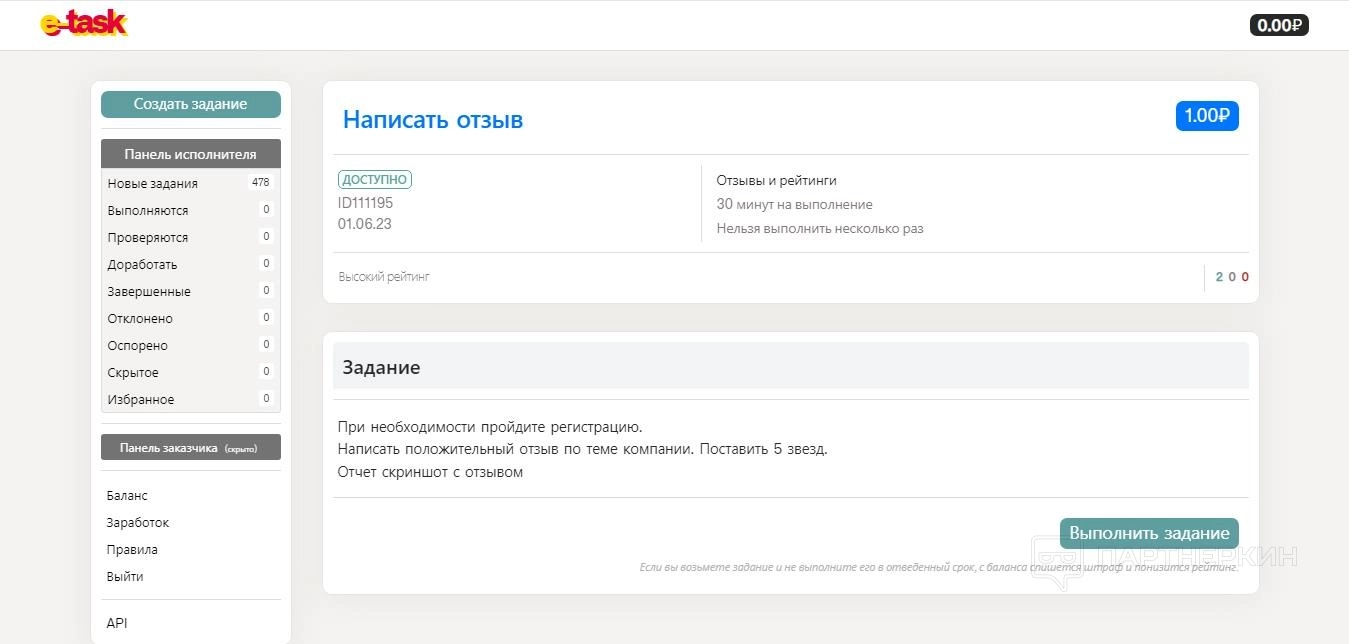Open Проверяются tasks

click(x=148, y=238)
